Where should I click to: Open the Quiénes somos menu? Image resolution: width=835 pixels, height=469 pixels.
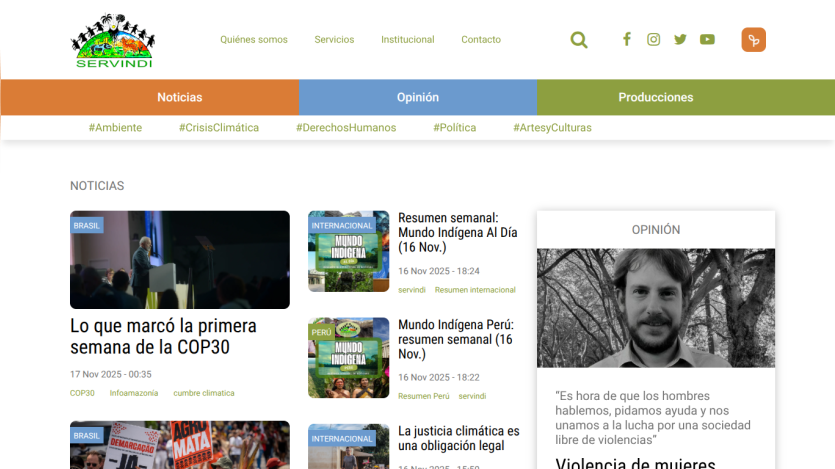254,39
